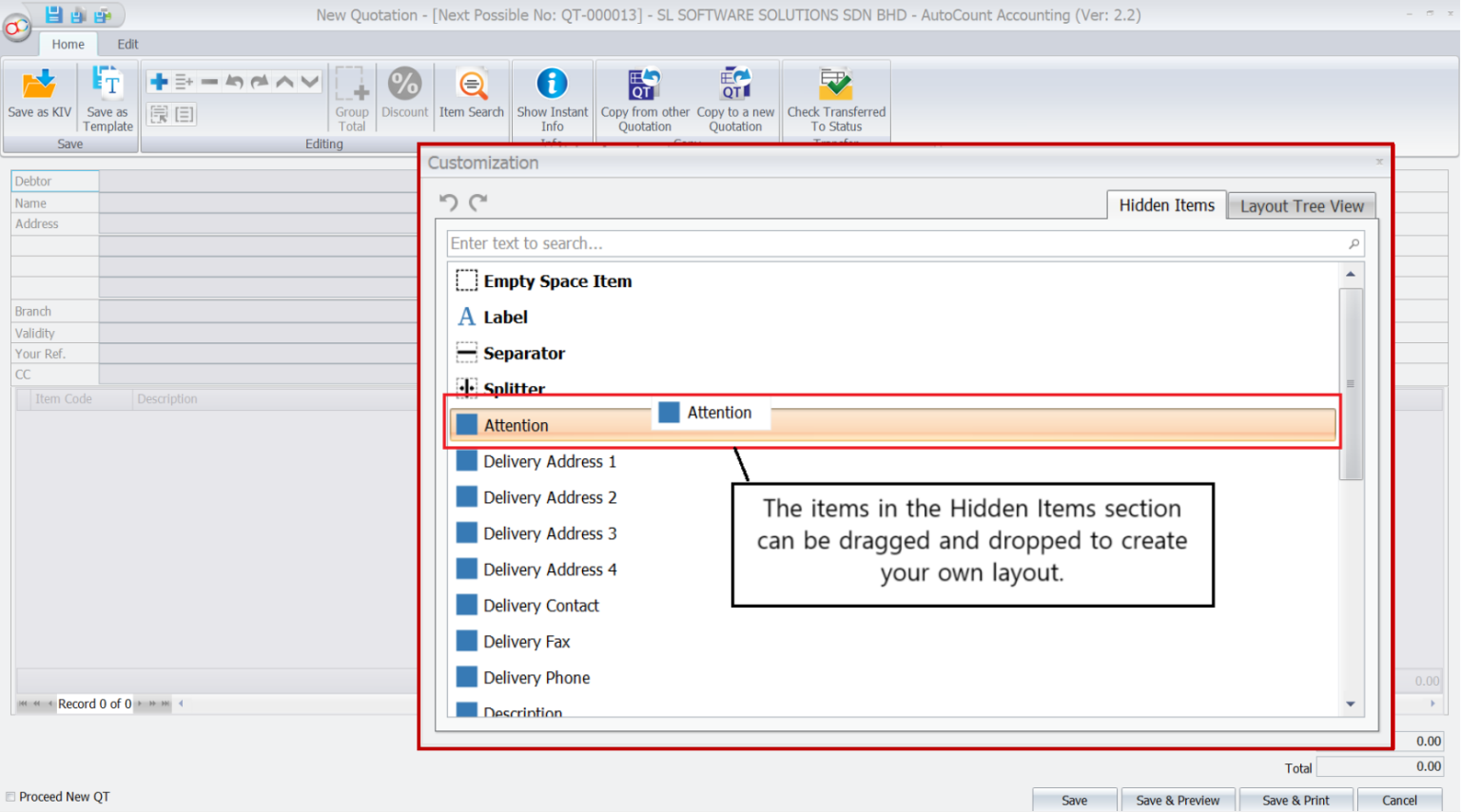
Task: Move row up with up-arrow icon
Action: (284, 82)
